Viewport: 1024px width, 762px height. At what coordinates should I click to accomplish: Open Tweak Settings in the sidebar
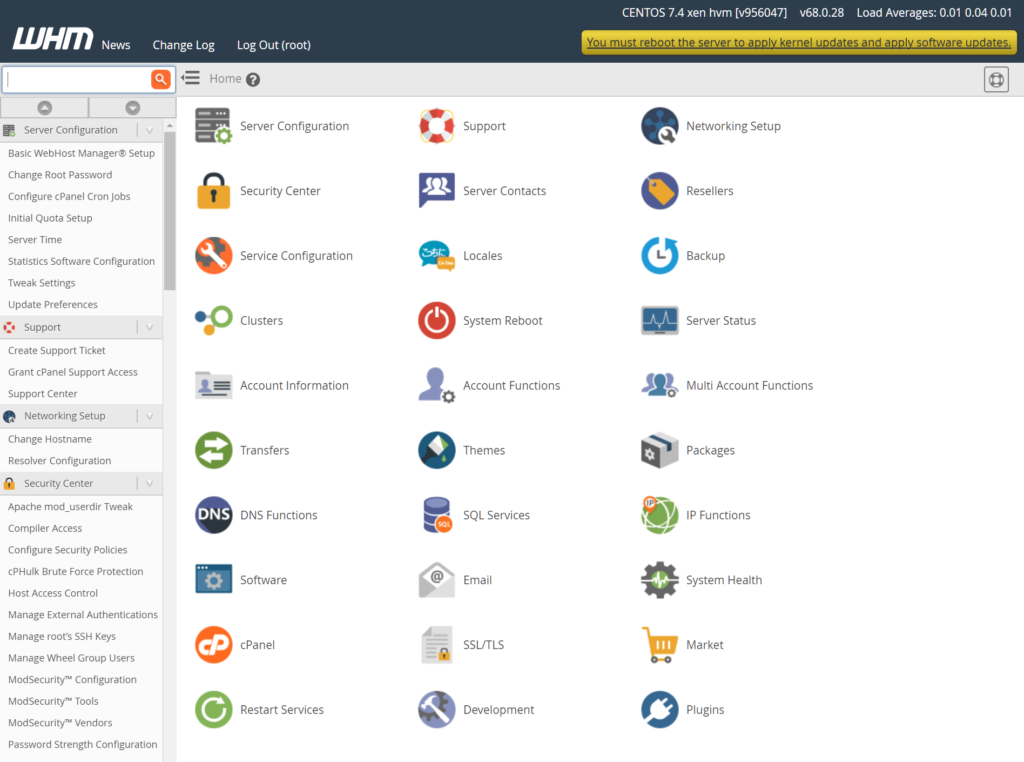coord(41,283)
